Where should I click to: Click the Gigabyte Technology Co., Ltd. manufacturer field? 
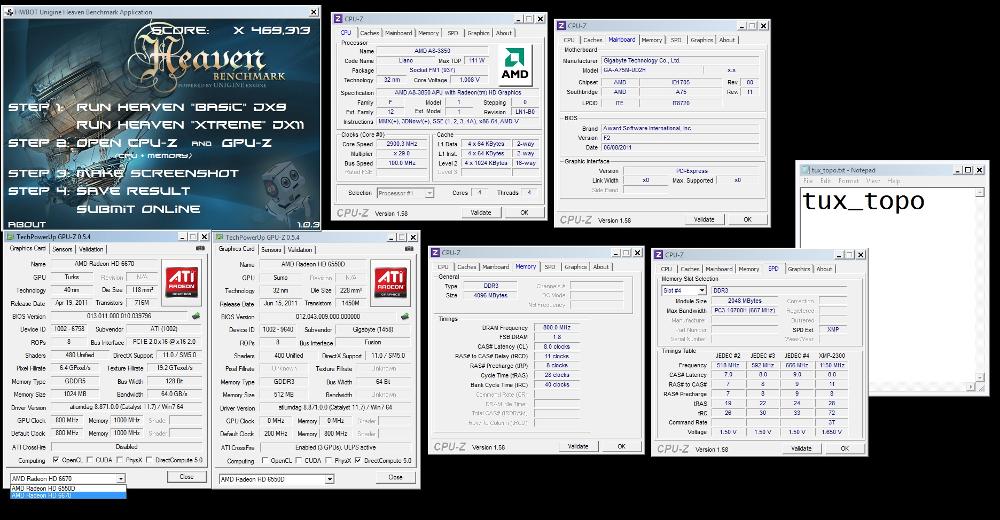tap(680, 60)
